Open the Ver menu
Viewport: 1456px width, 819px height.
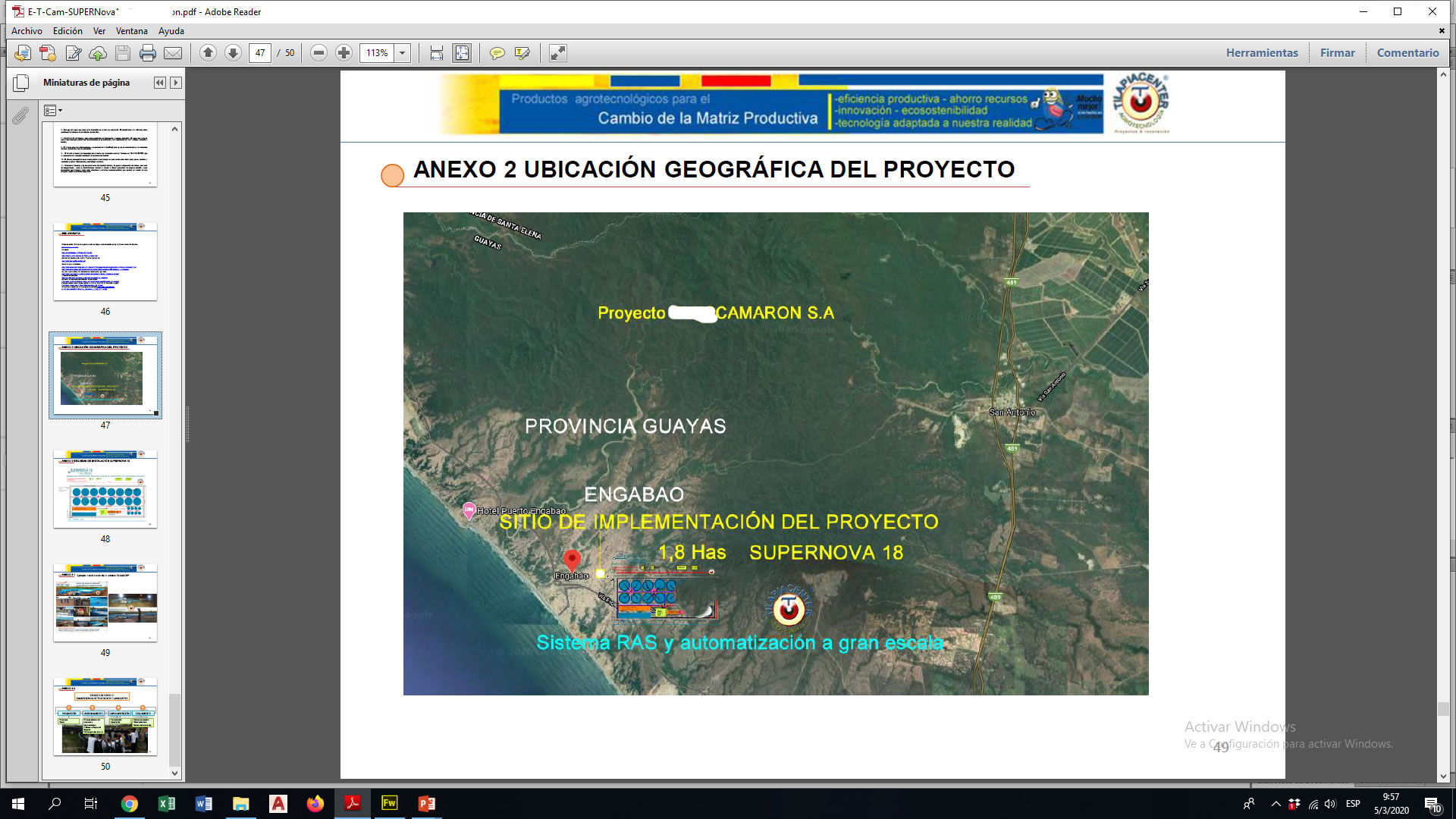click(x=99, y=31)
